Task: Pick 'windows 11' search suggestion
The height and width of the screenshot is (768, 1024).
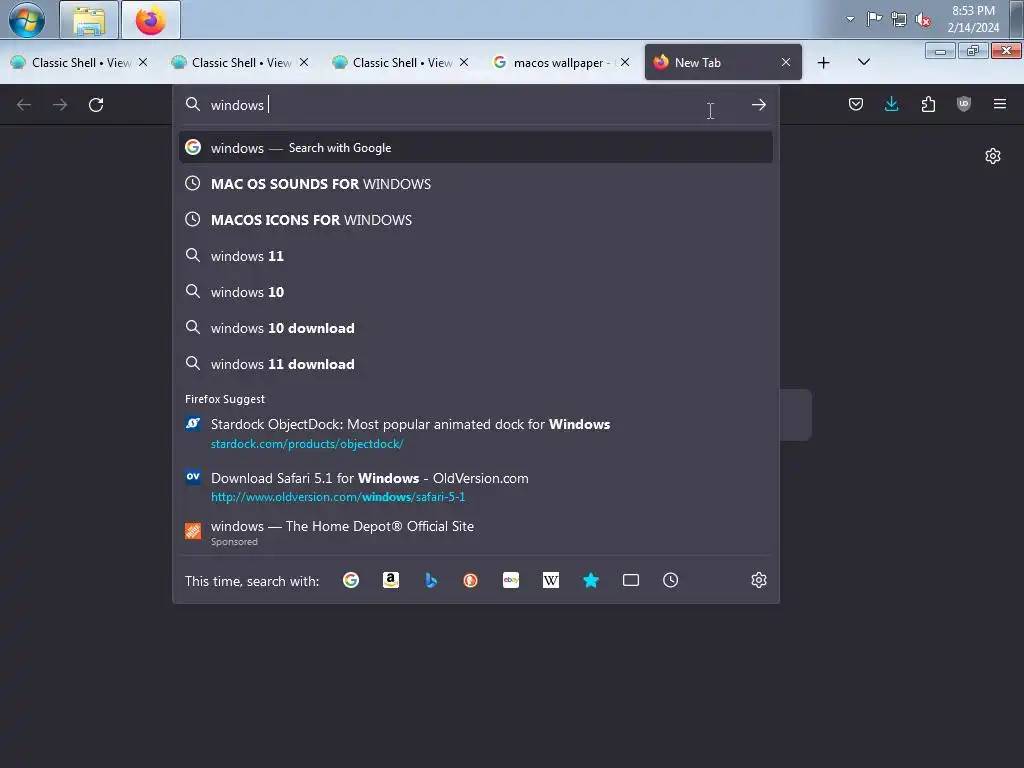Action: pos(475,256)
